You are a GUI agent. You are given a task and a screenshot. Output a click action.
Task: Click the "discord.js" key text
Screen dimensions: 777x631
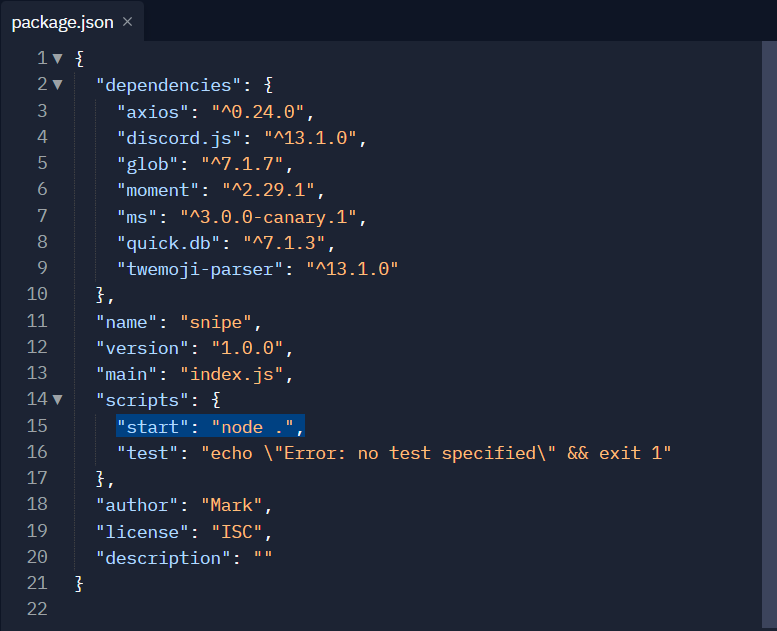tap(179, 138)
